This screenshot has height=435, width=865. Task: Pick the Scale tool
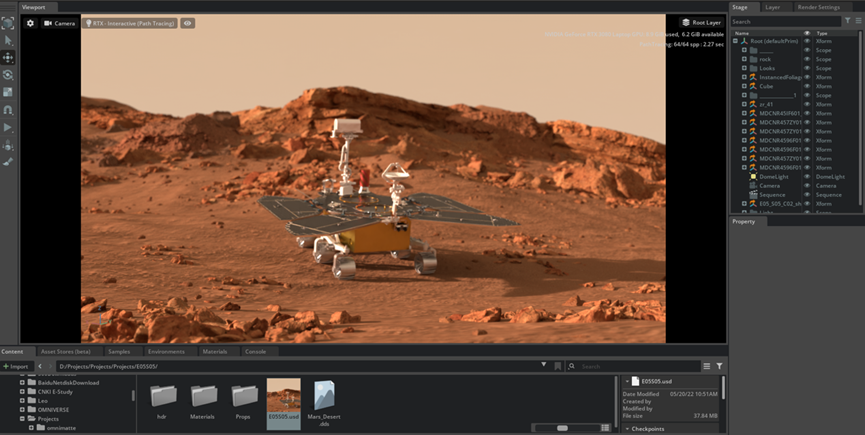8,92
